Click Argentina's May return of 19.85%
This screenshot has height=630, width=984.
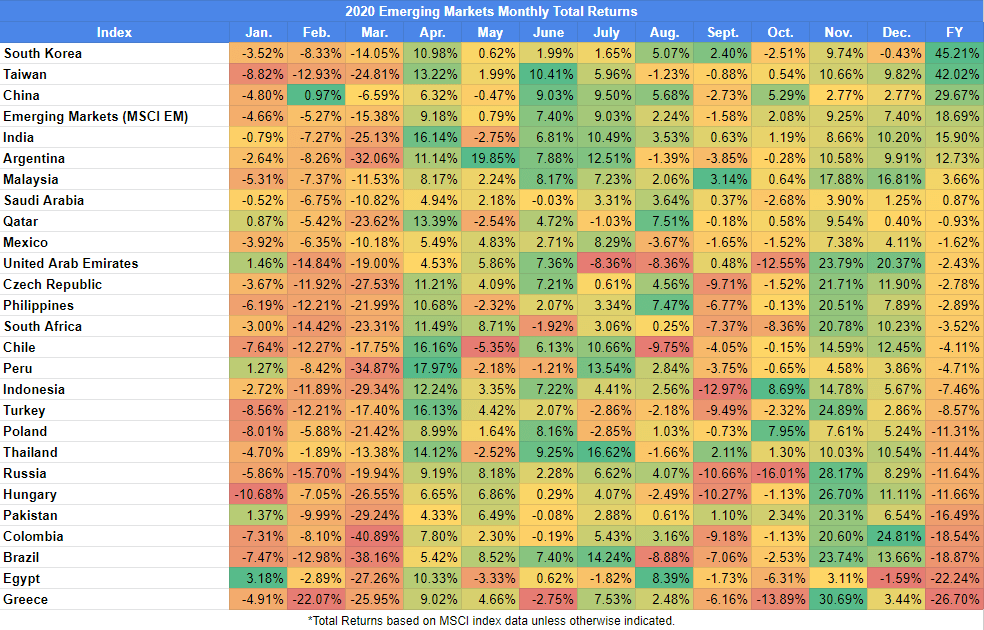[490, 158]
